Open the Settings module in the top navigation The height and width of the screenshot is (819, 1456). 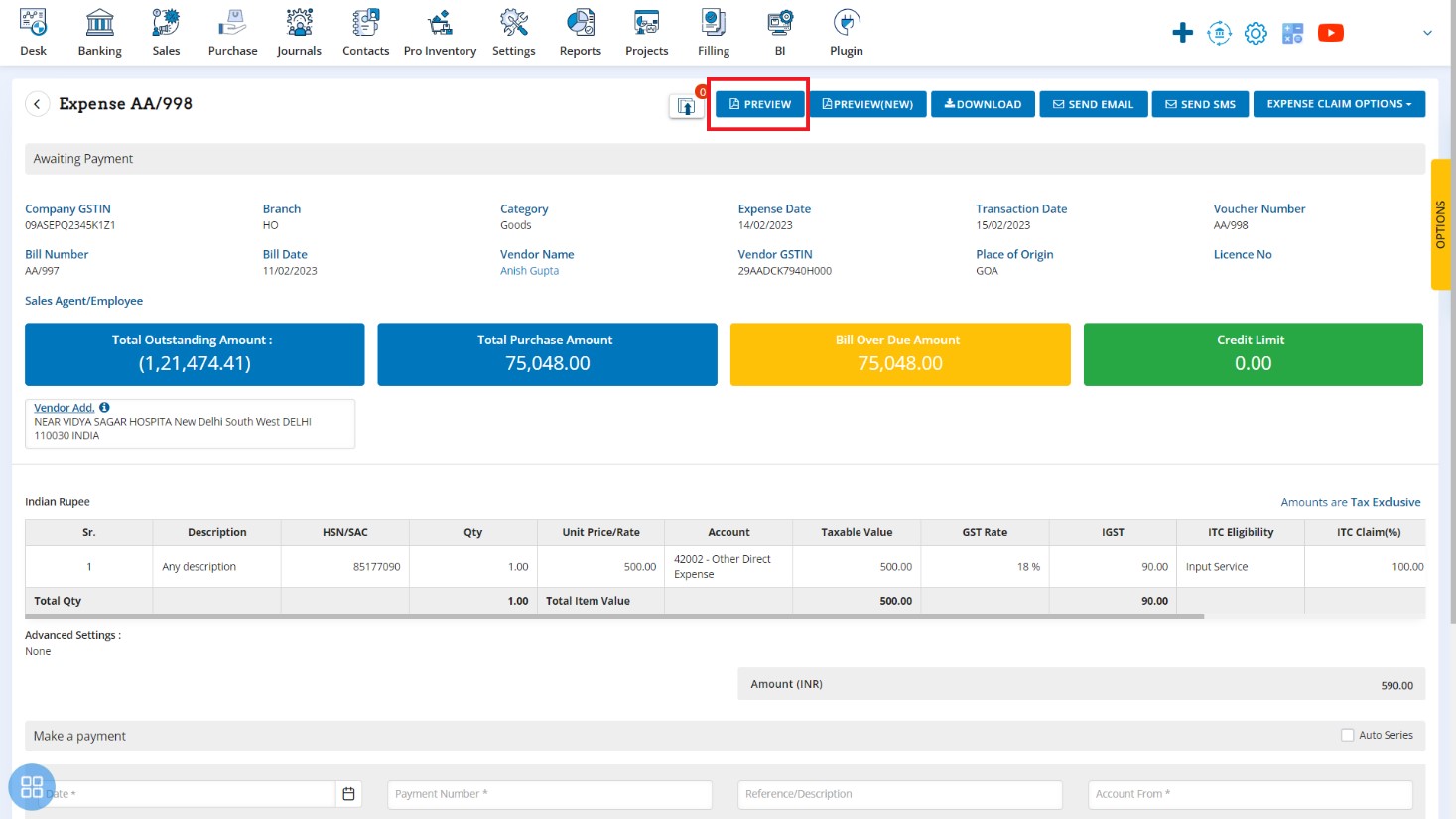pos(513,33)
